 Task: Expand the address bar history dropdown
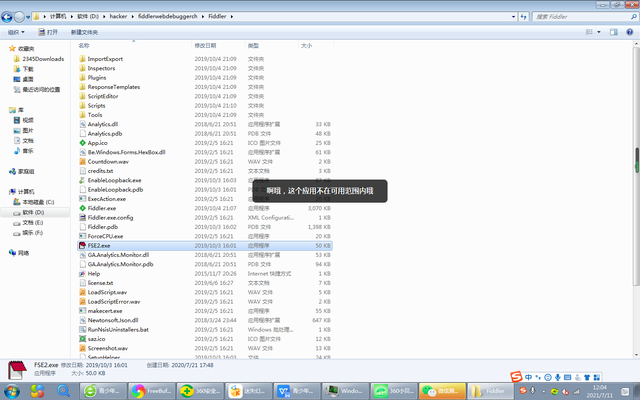click(x=513, y=17)
